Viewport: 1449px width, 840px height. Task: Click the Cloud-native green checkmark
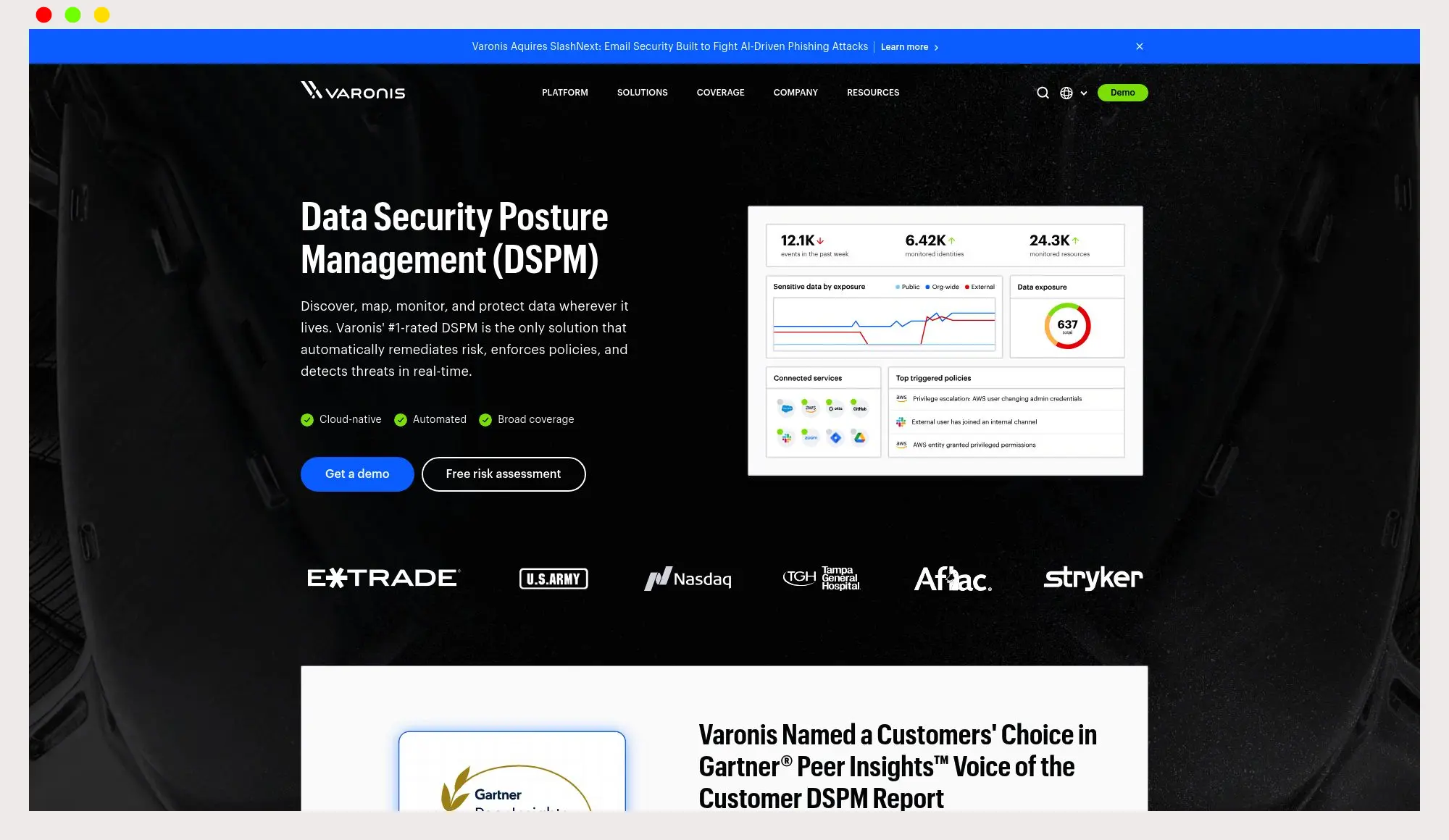click(x=307, y=420)
